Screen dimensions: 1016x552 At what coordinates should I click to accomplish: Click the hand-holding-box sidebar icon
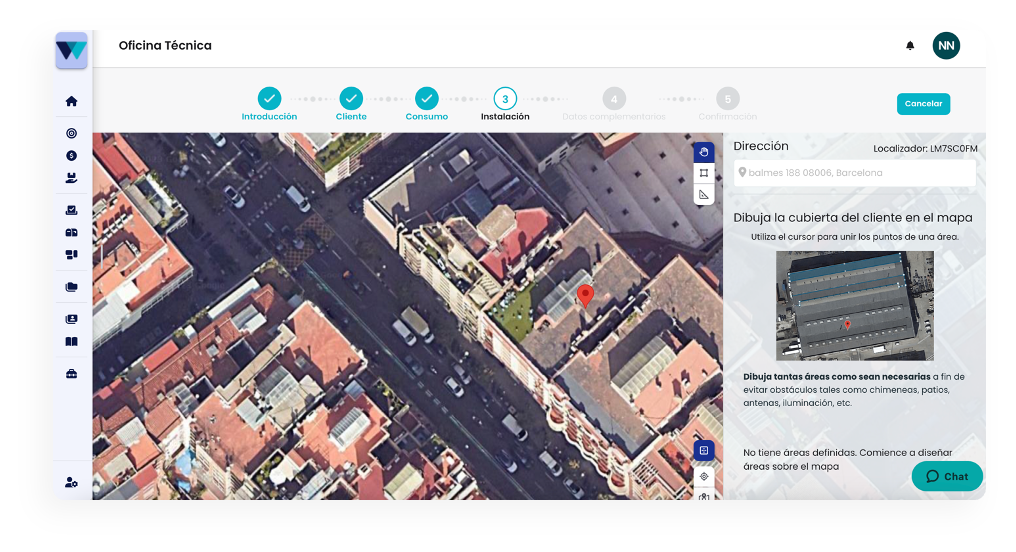click(71, 178)
